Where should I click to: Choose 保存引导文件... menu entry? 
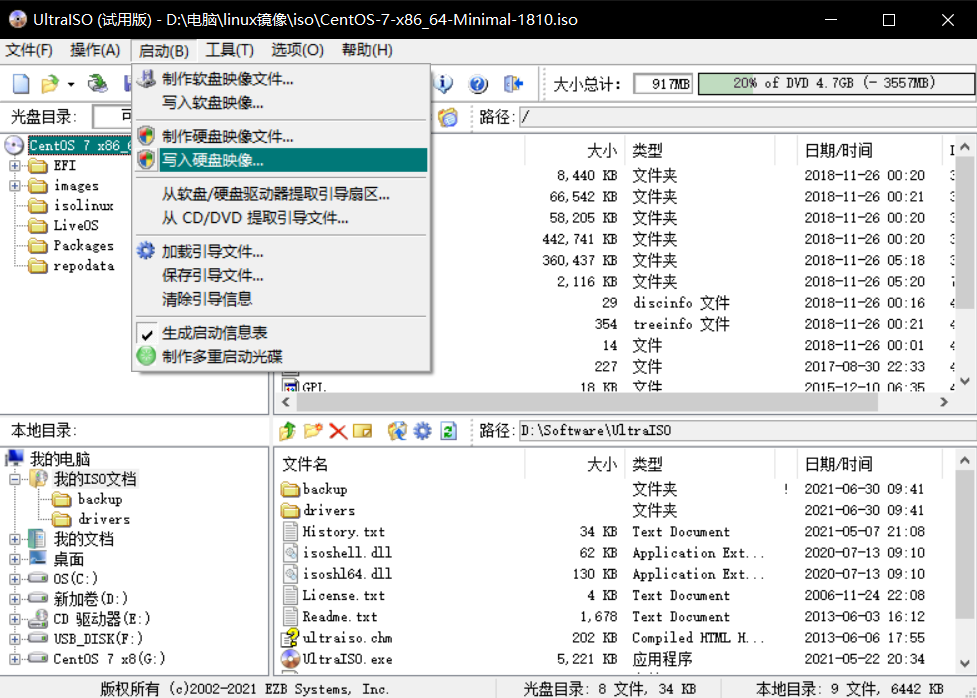(281, 275)
